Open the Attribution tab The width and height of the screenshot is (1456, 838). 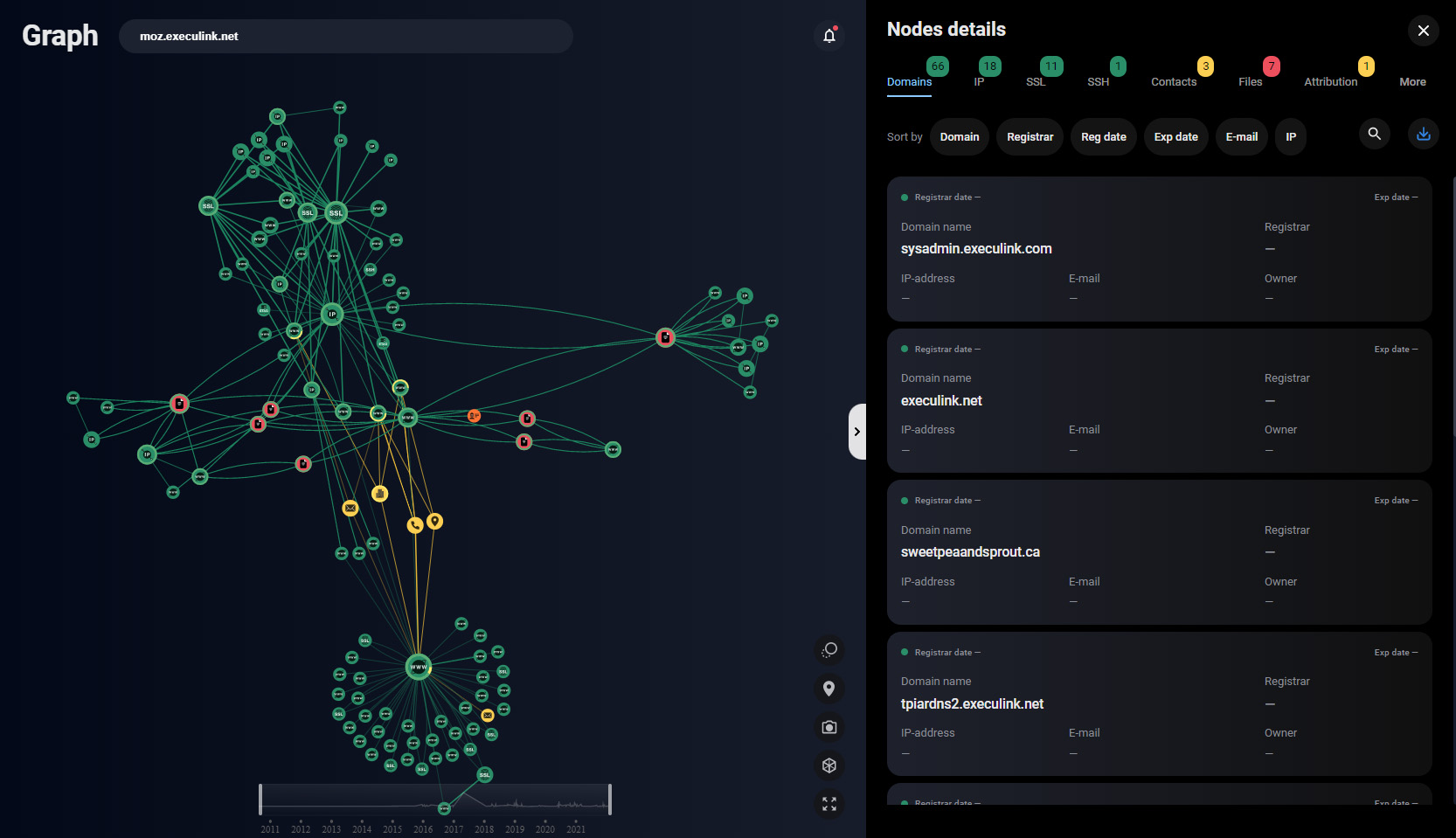(1330, 82)
